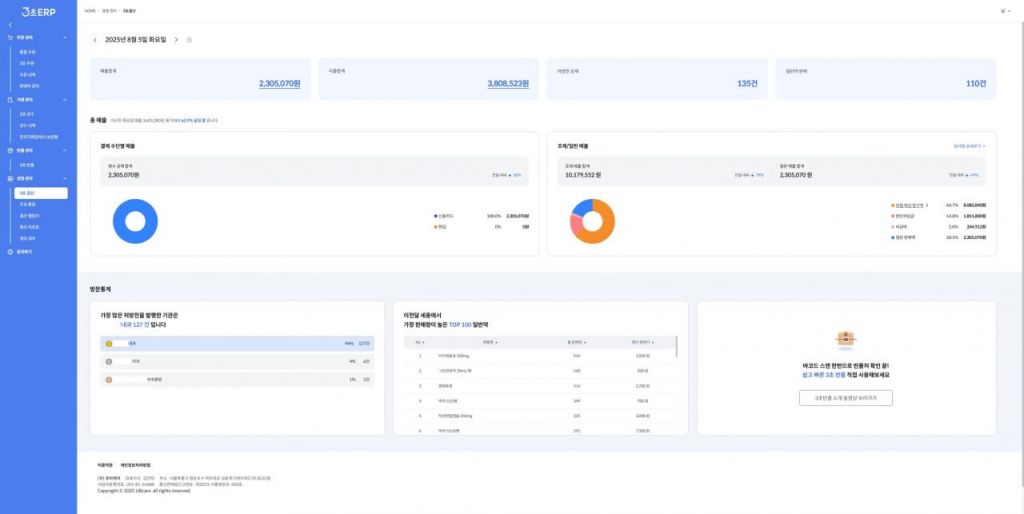The height and width of the screenshot is (514, 1024).
Task: Select 3초 결산 in the sidebar
Action: [x=28, y=191]
